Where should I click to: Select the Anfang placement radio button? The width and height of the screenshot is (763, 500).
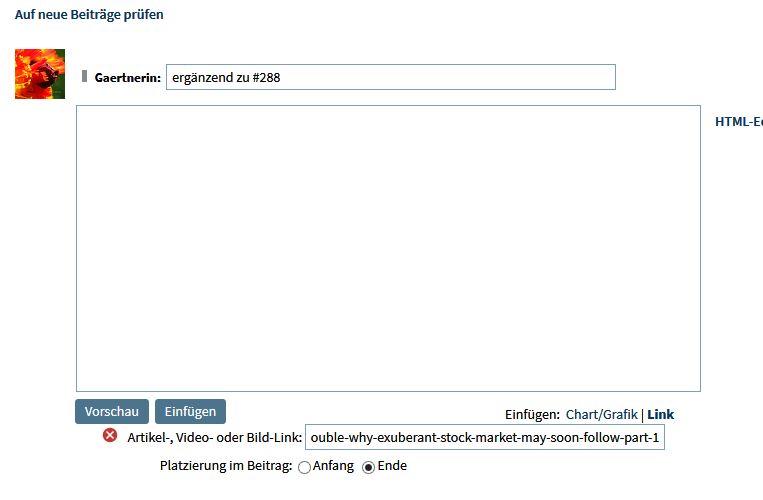click(x=304, y=467)
